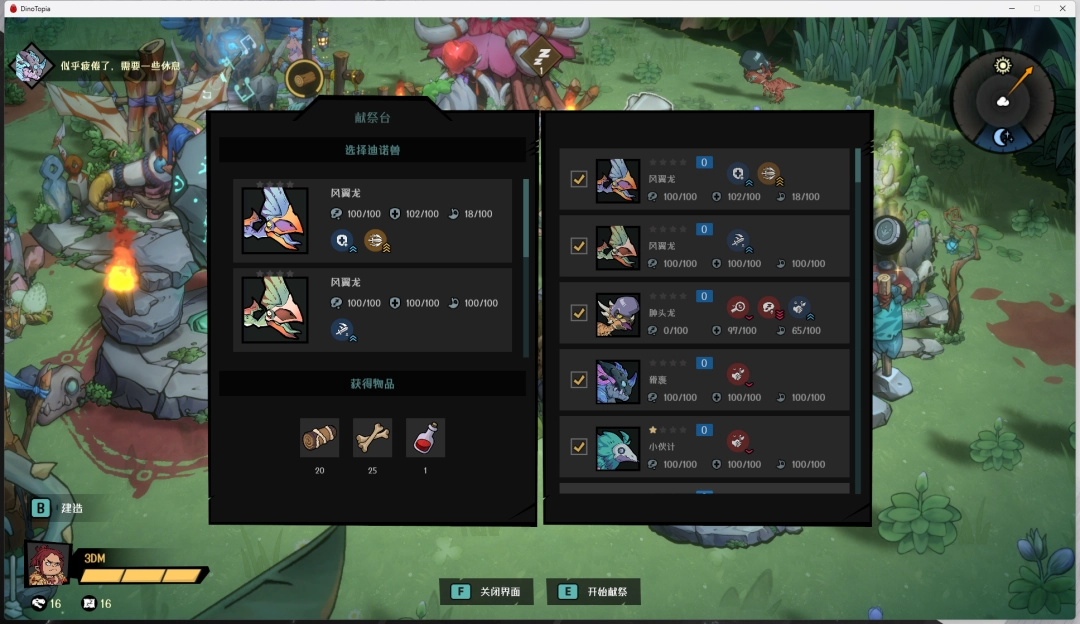Select the second 风翼龙 card in left panel
This screenshot has width=1080, height=624.
[373, 310]
